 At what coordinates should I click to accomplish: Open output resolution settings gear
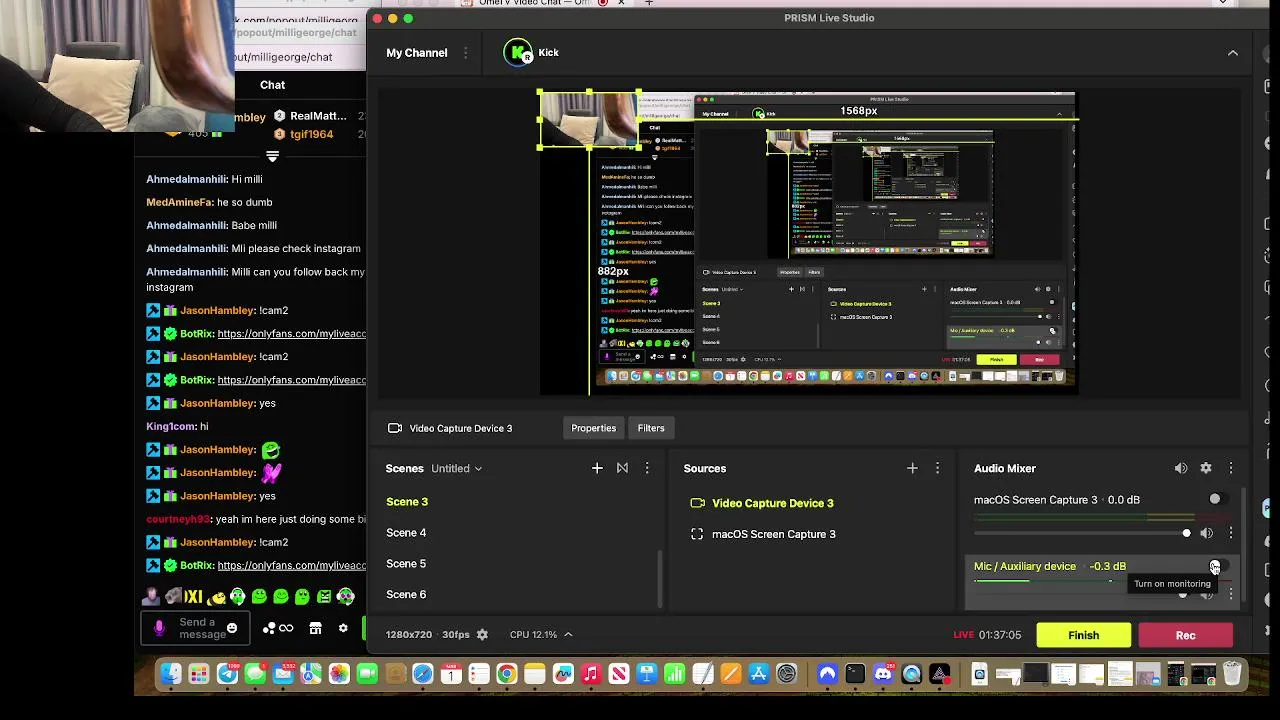[482, 635]
